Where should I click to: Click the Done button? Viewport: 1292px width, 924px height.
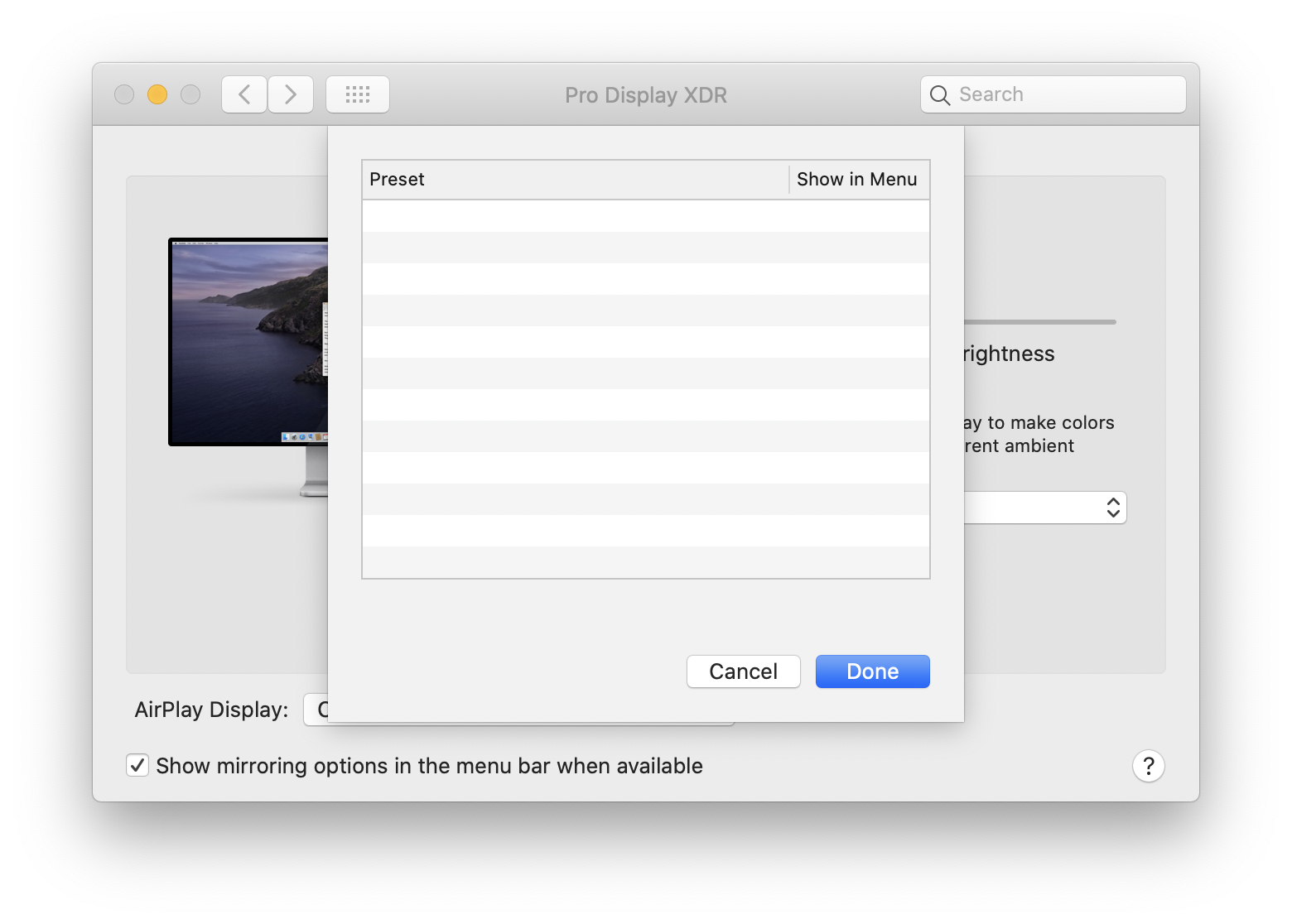873,671
